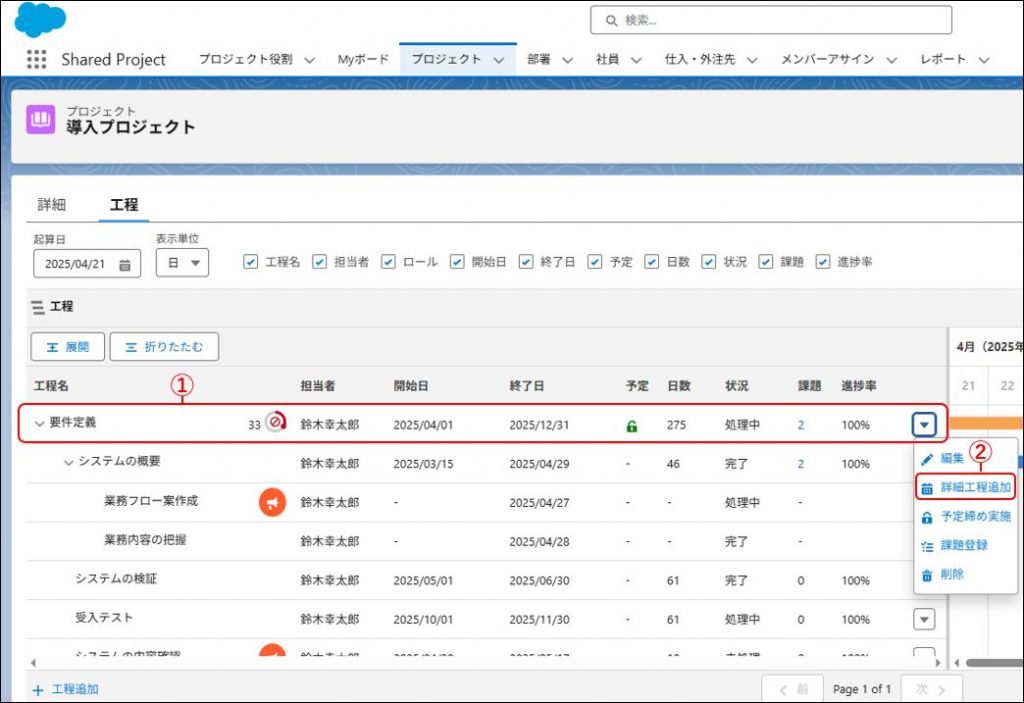This screenshot has width=1024, height=703.
Task: Click the calendar icon in 起算日 field
Action: [x=125, y=265]
